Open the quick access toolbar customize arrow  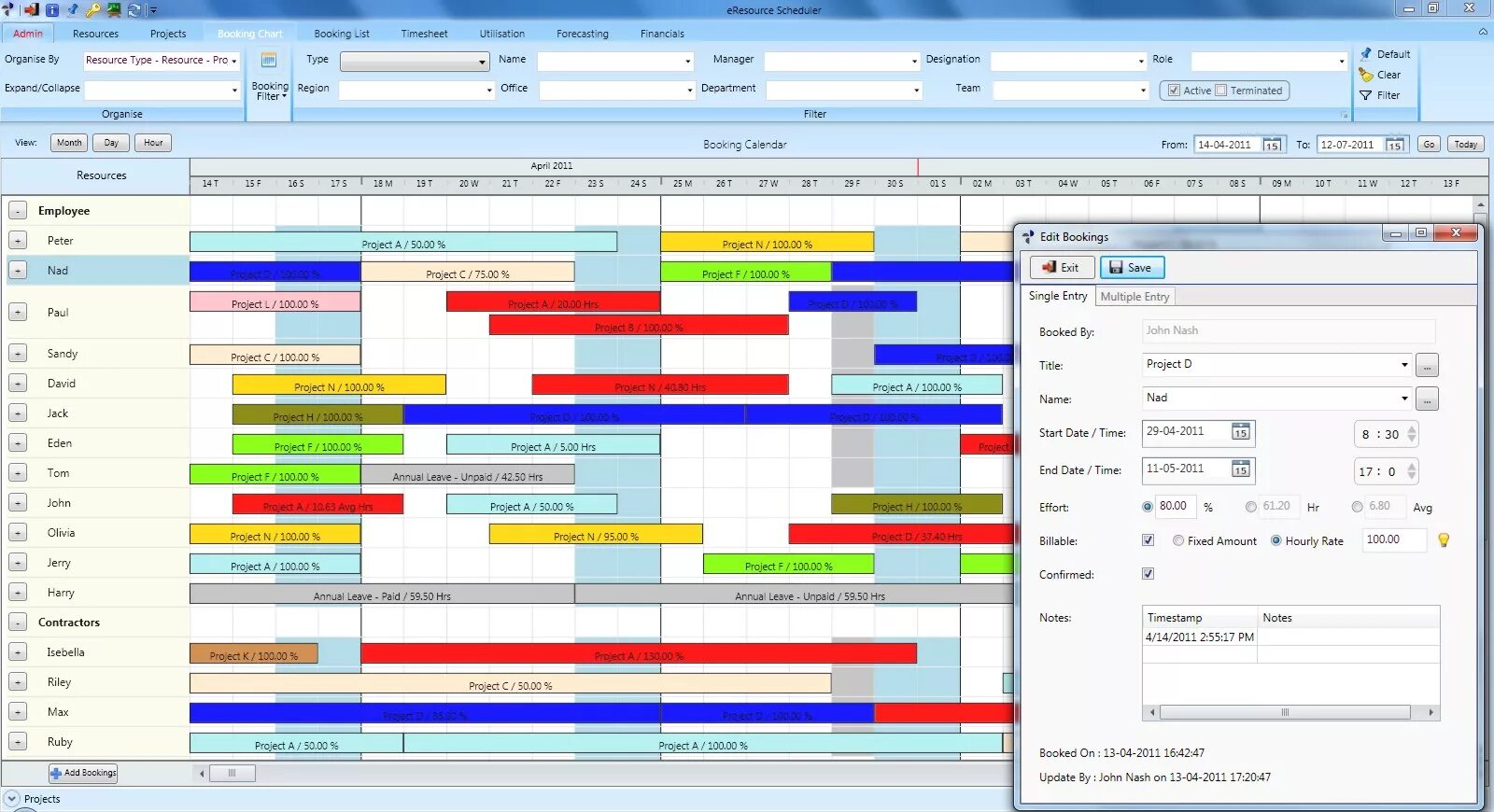(153, 10)
